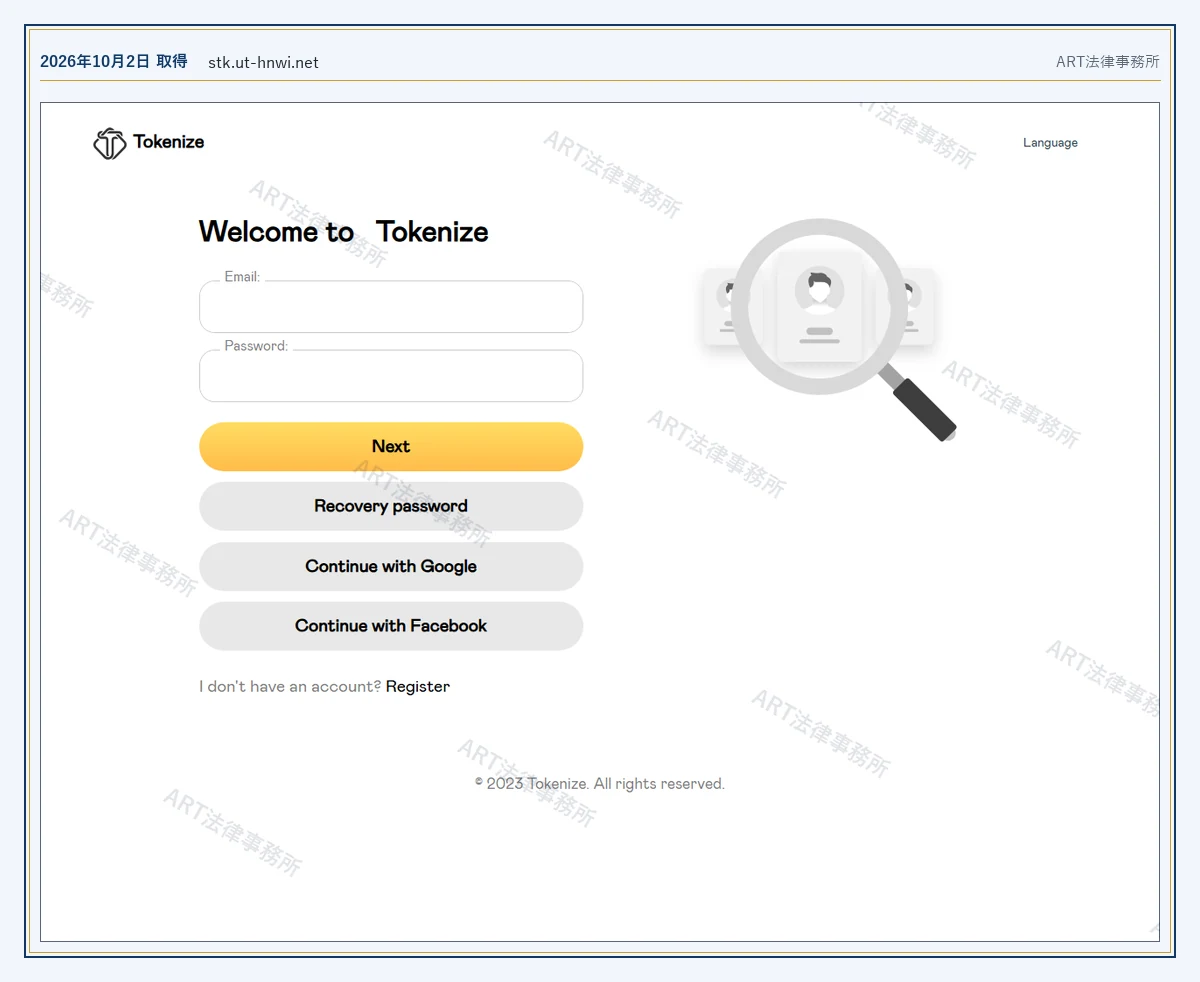
Task: Click the 'stk.ut-hnwi.net' URL text
Action: 263,62
